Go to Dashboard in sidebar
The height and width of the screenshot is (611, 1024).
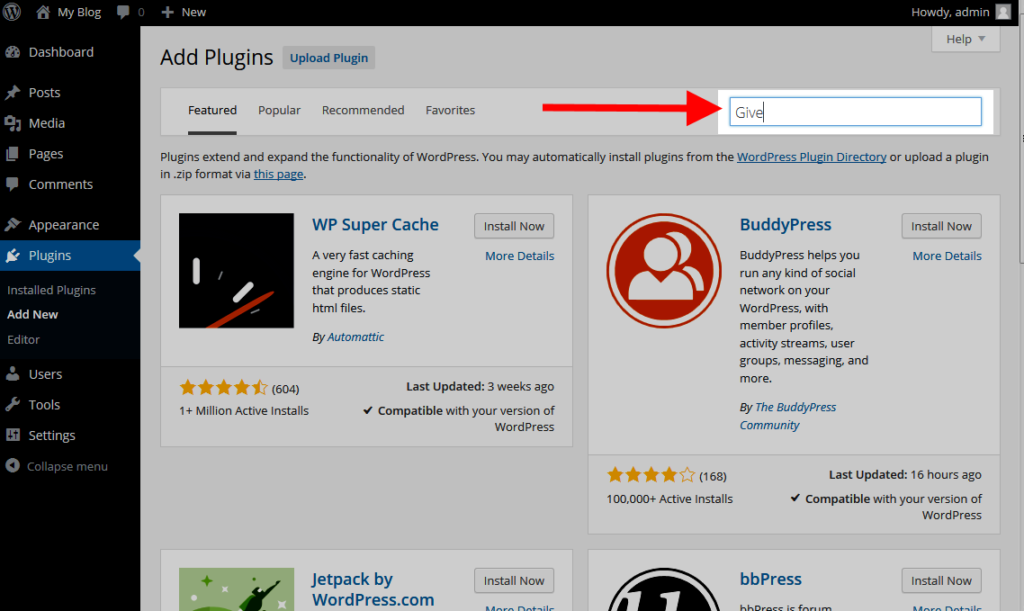[61, 52]
